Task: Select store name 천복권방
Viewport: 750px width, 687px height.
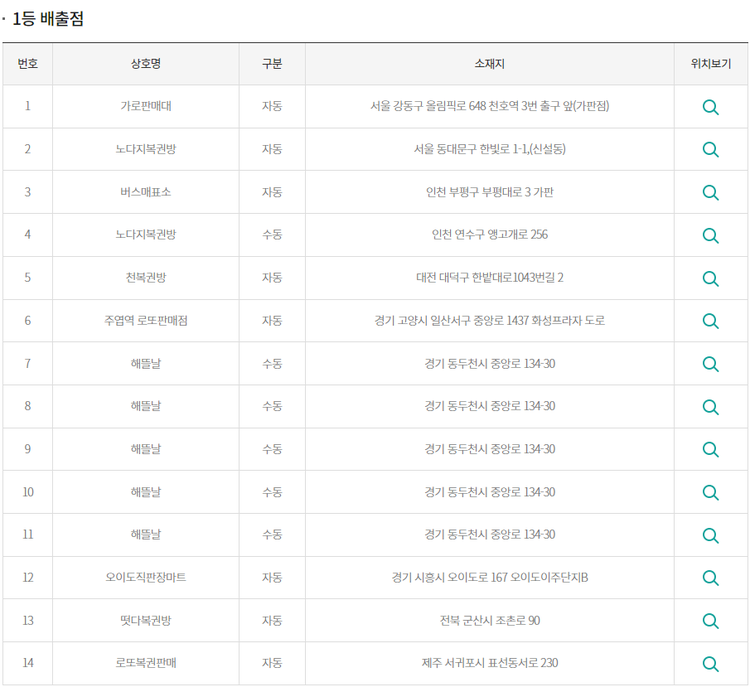Action: (x=146, y=277)
